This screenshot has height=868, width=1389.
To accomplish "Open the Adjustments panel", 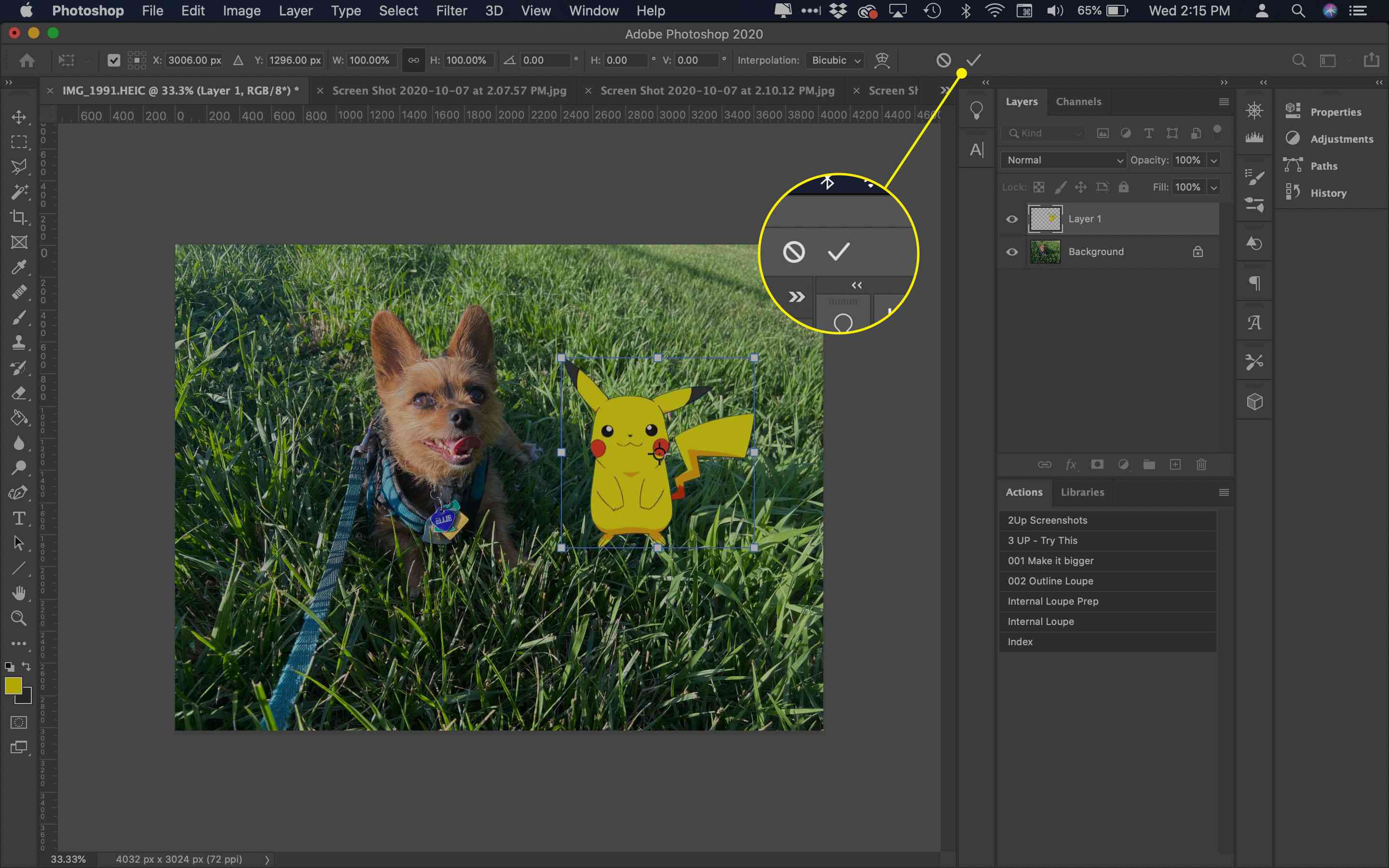I will tap(1341, 139).
